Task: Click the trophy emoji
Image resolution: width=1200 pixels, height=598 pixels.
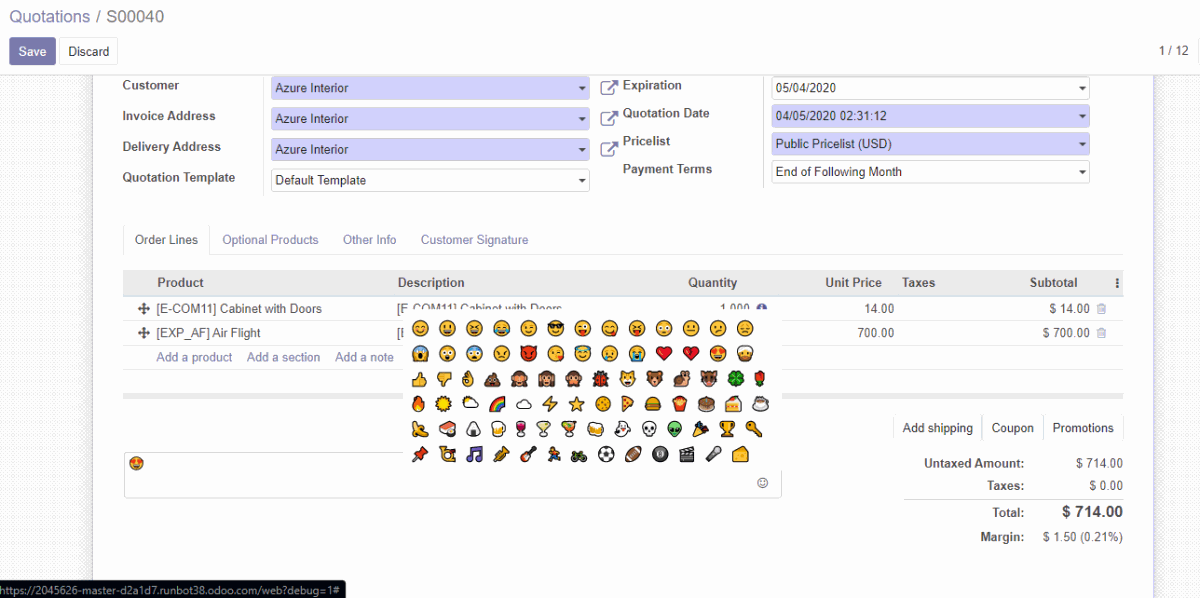Action: (x=727, y=429)
